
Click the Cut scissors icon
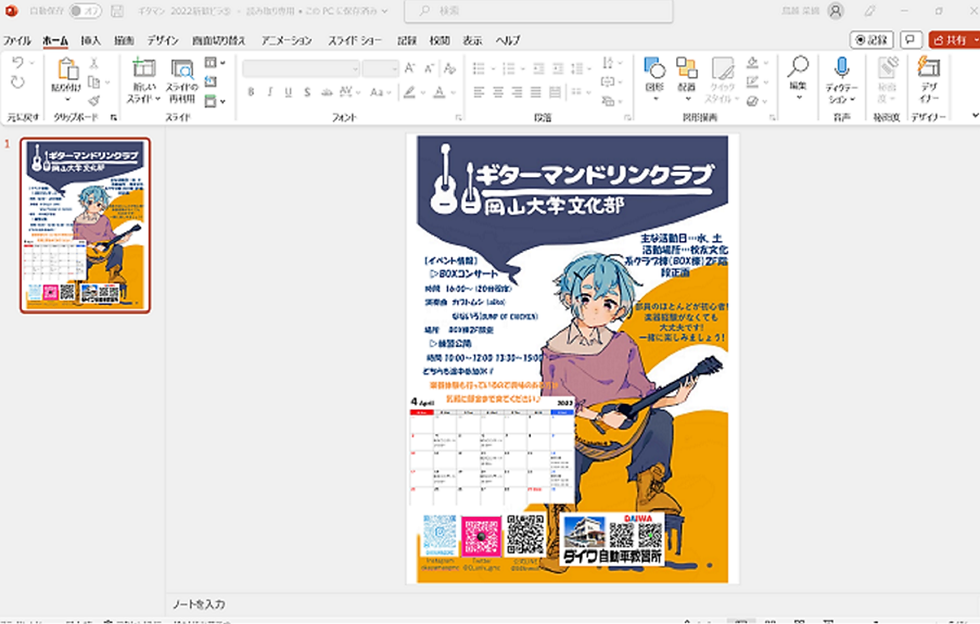(94, 63)
